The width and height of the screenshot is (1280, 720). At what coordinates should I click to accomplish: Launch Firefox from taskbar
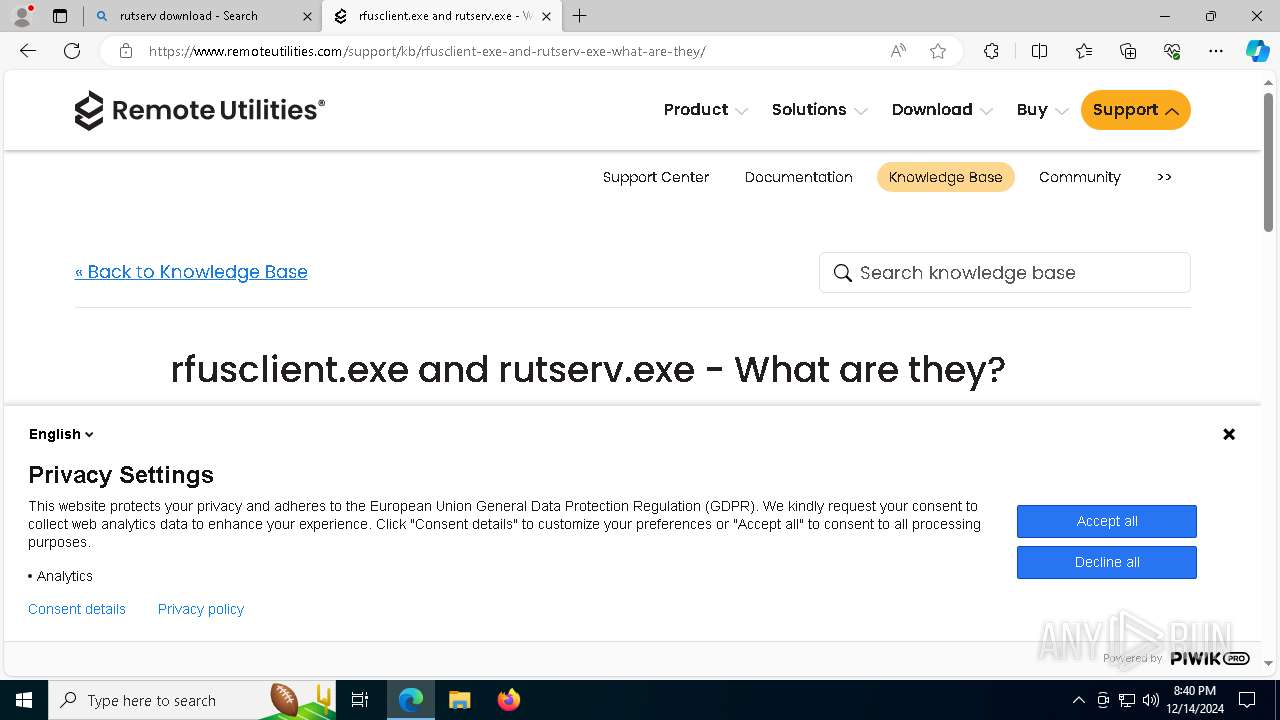tap(508, 700)
